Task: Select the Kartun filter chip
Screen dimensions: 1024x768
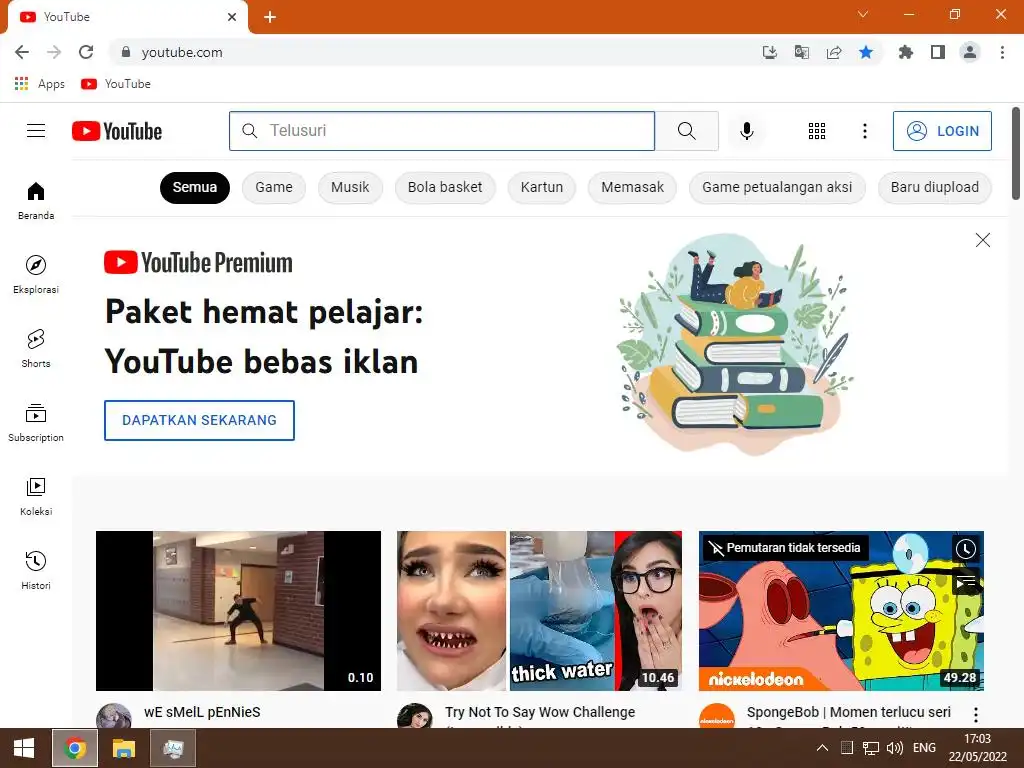Action: tap(541, 187)
